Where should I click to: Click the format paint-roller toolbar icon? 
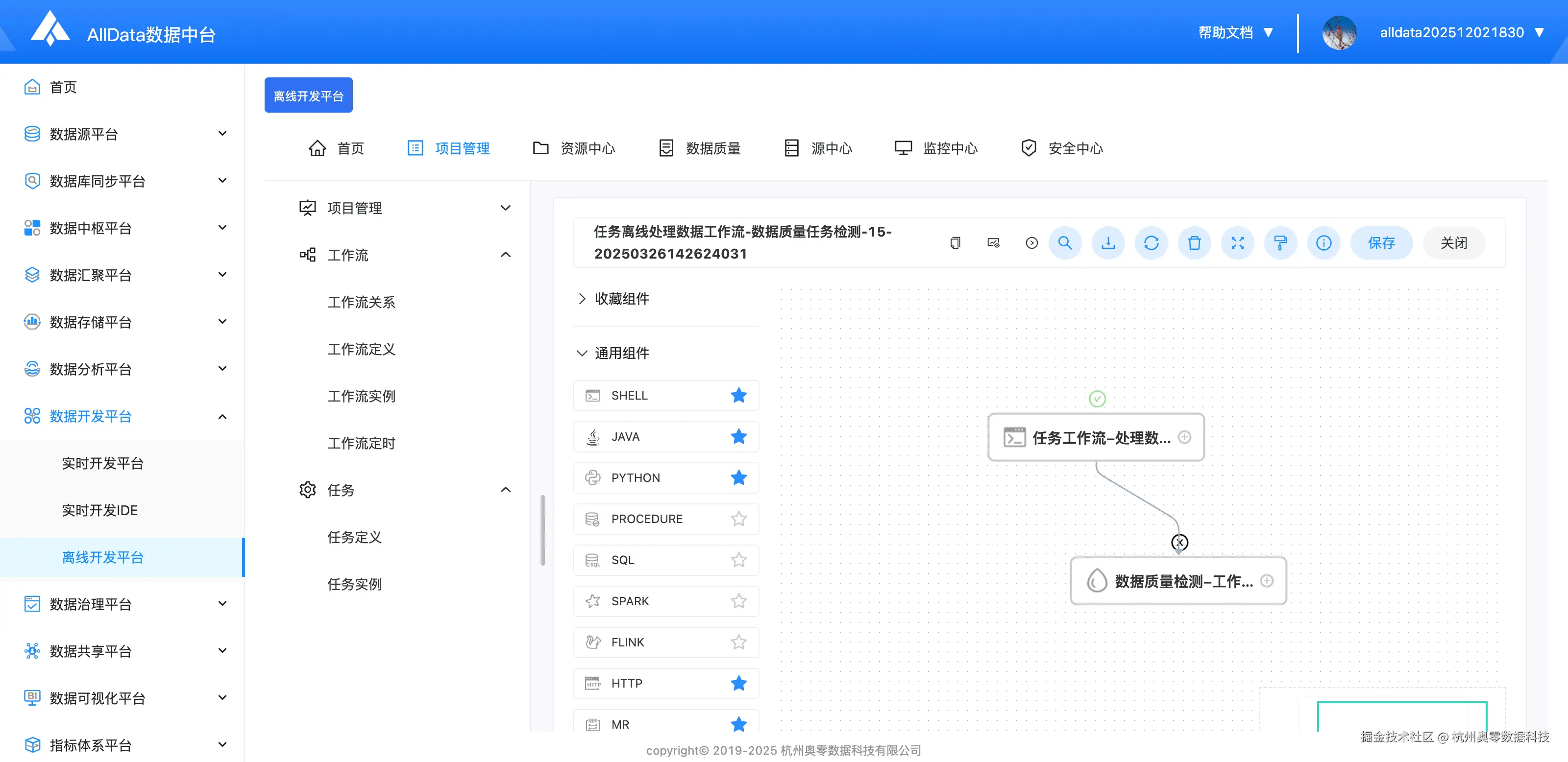pos(1281,243)
